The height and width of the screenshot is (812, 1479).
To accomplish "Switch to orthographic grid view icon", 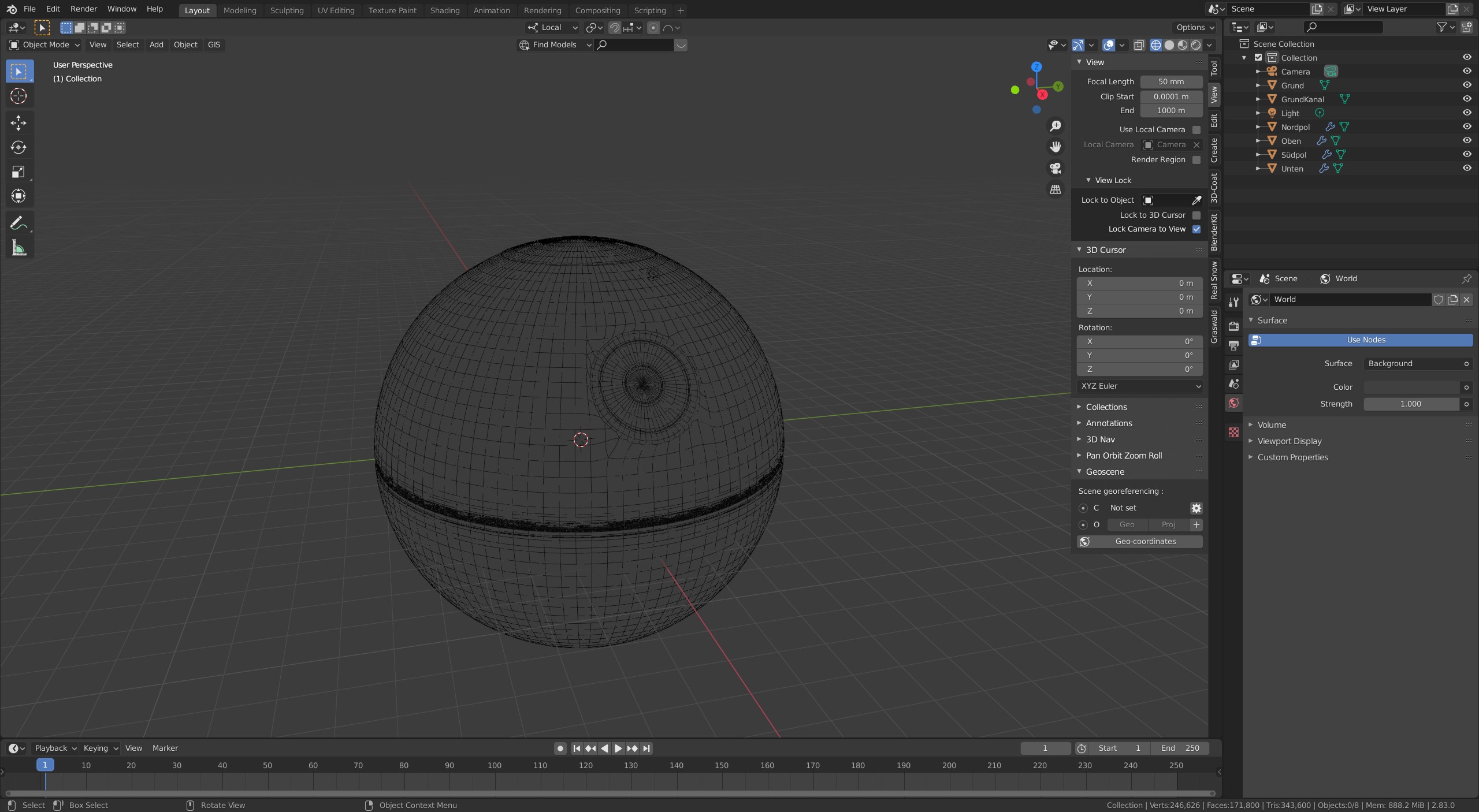I will pyautogui.click(x=1056, y=189).
